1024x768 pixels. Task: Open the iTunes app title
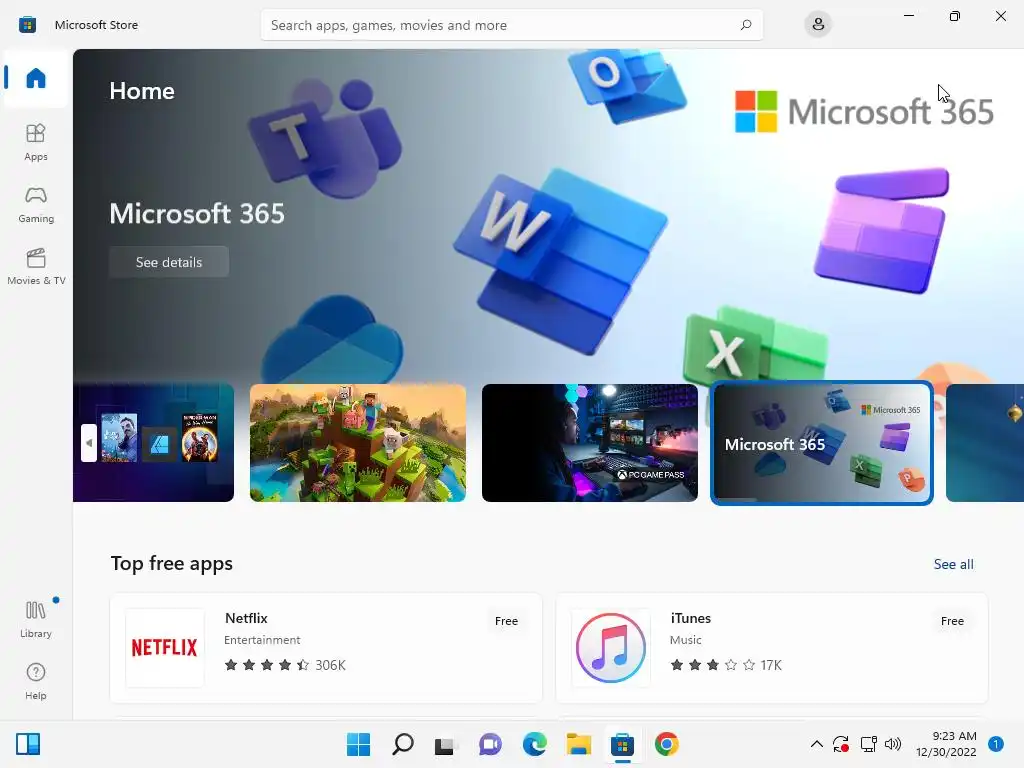(x=690, y=618)
